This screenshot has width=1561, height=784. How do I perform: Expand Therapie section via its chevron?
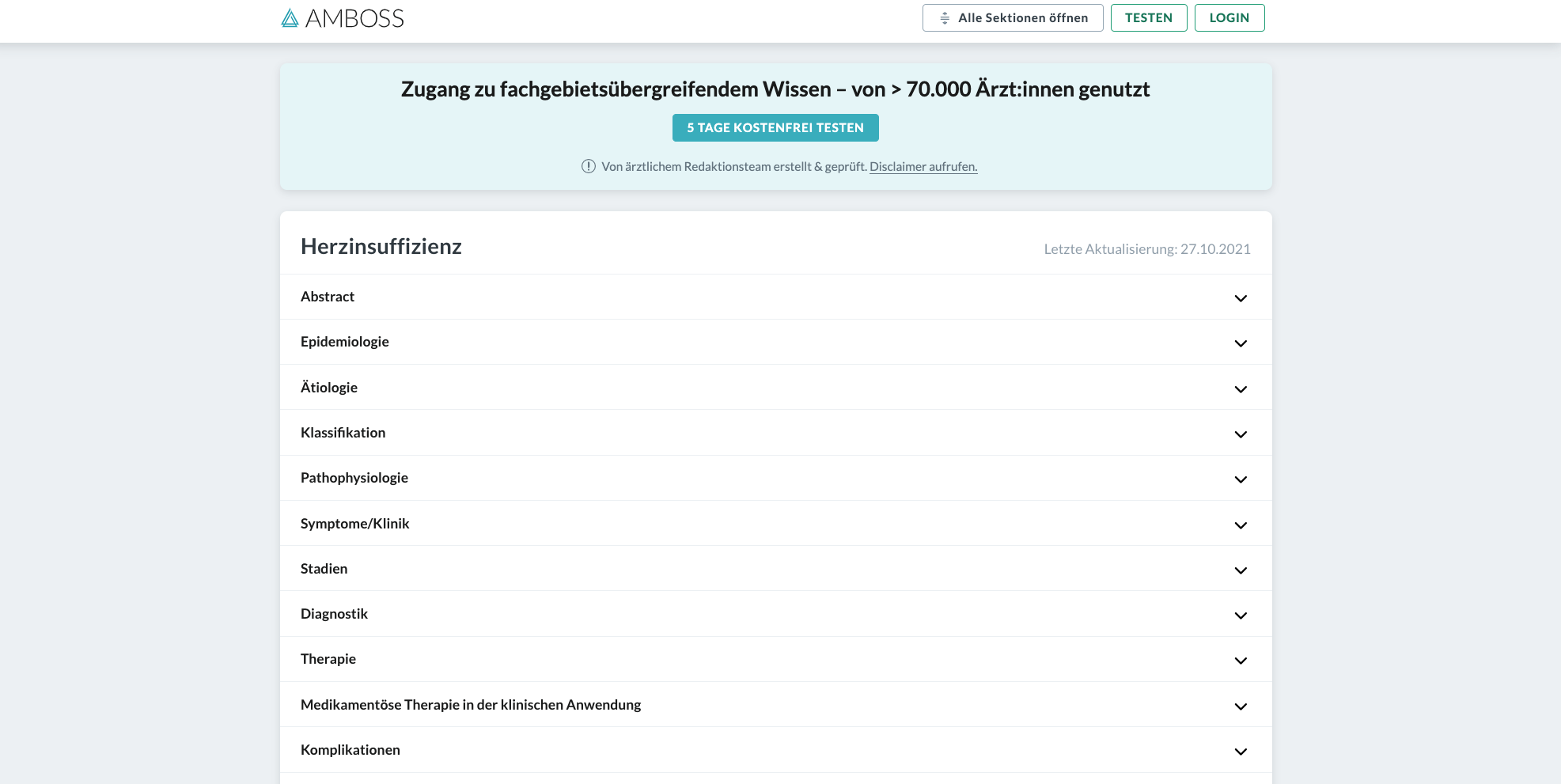[x=1241, y=661]
